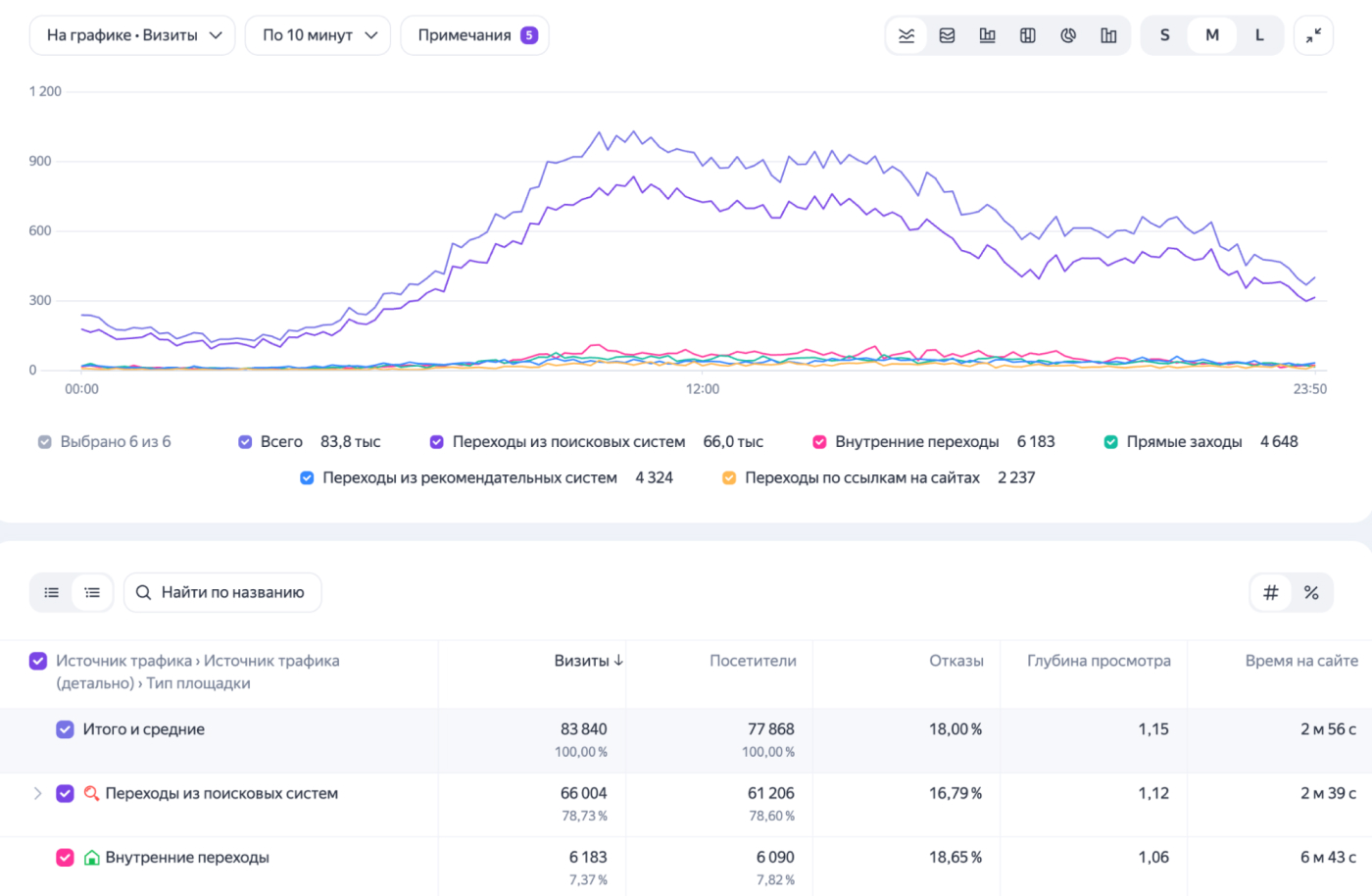Click total visitors value '77 868'
This screenshot has width=1372, height=896.
pos(771,729)
